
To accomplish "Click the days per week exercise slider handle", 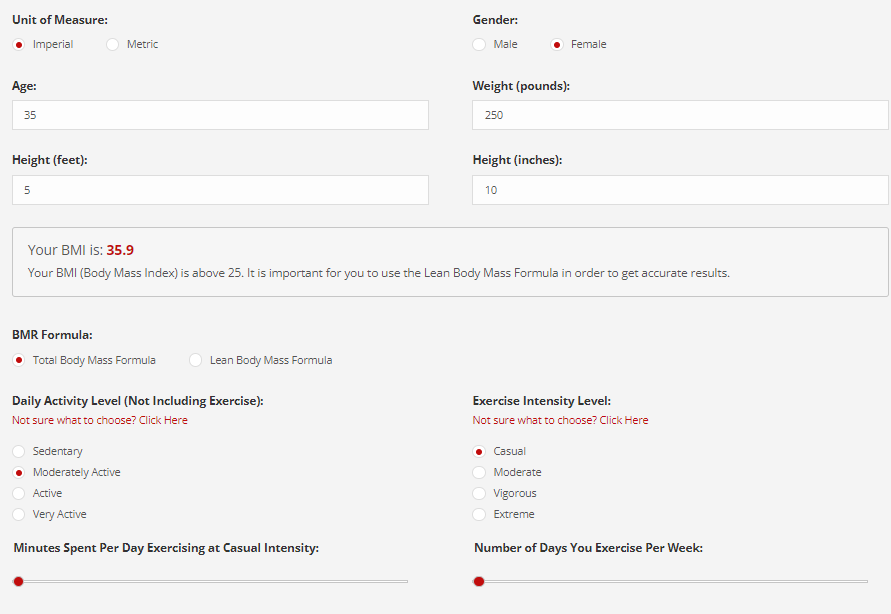I will 479,581.
